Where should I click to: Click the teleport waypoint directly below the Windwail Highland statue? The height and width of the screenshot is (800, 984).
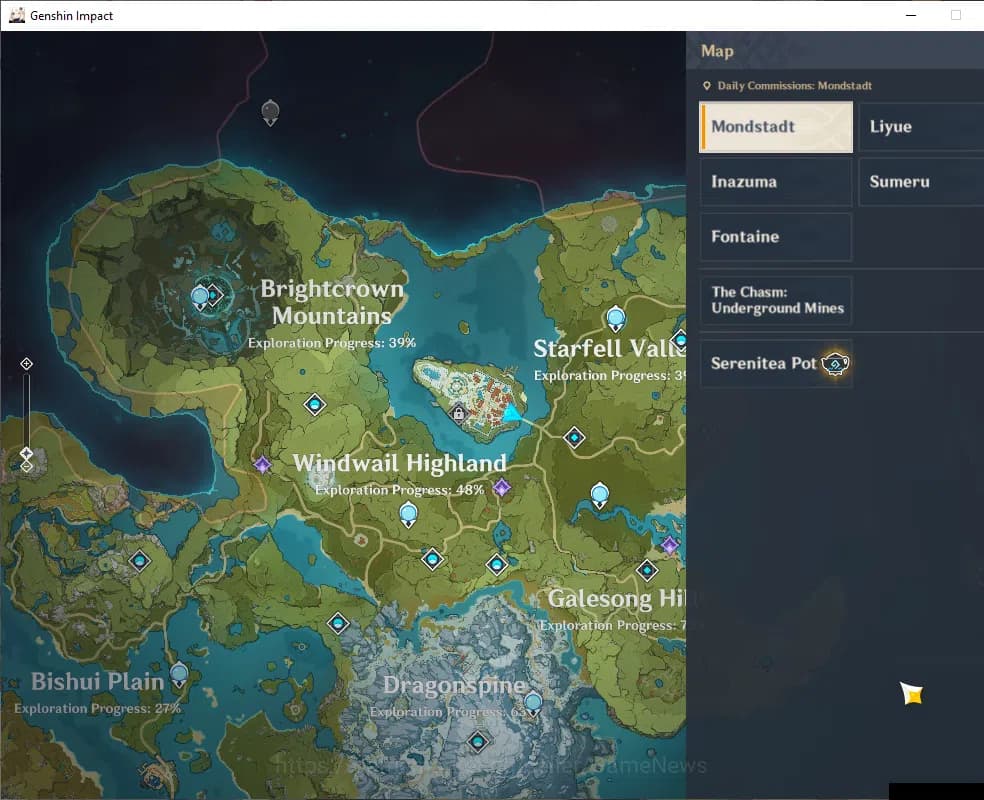click(x=432, y=559)
